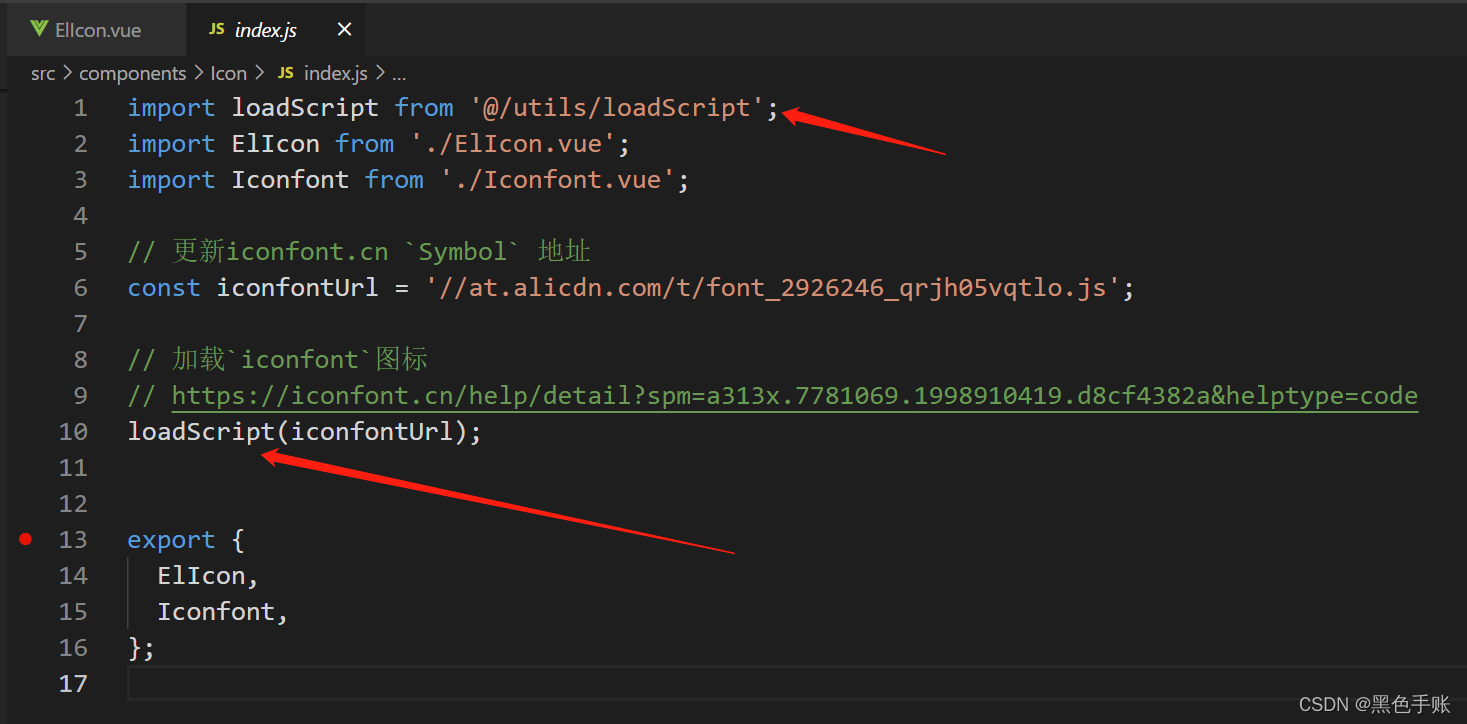The width and height of the screenshot is (1467, 724).
Task: Click the index.js label in the breadcrumb
Action: pyautogui.click(x=335, y=73)
